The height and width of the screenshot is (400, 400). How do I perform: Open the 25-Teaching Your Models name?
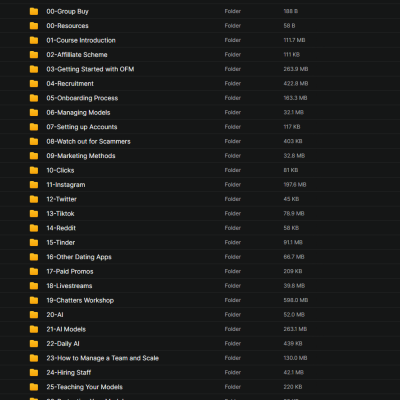[84, 387]
